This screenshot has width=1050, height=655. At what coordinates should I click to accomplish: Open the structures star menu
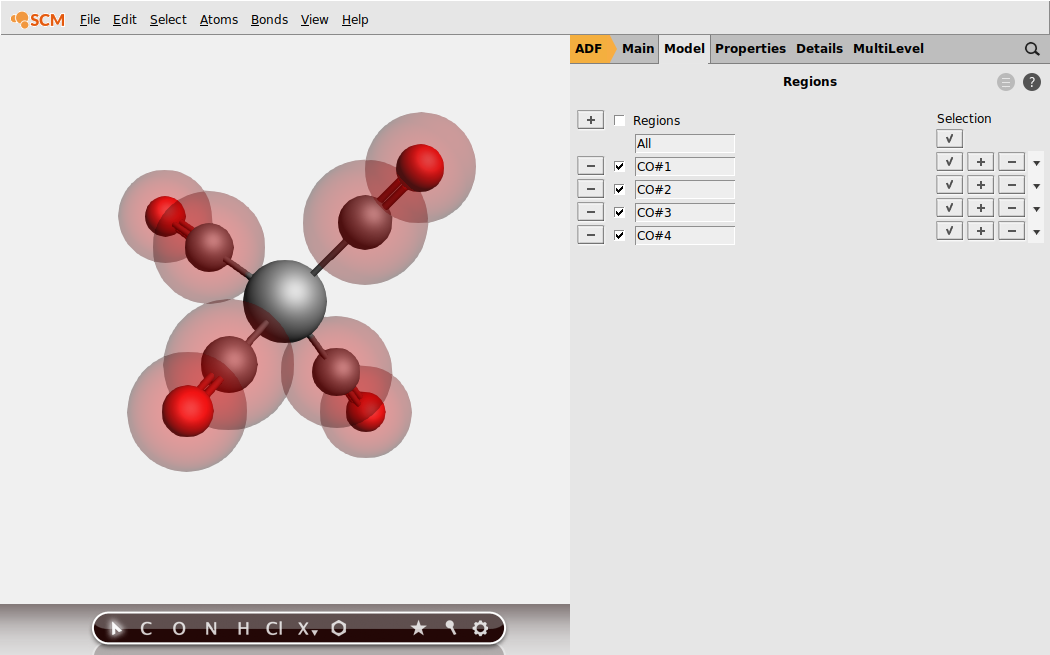click(419, 628)
